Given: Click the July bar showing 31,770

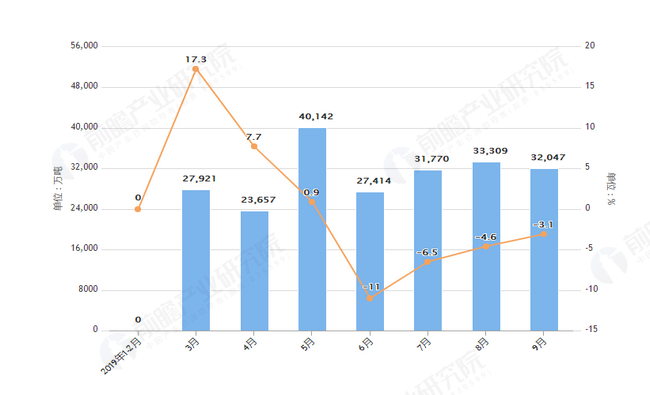Looking at the screenshot, I should point(428,251).
